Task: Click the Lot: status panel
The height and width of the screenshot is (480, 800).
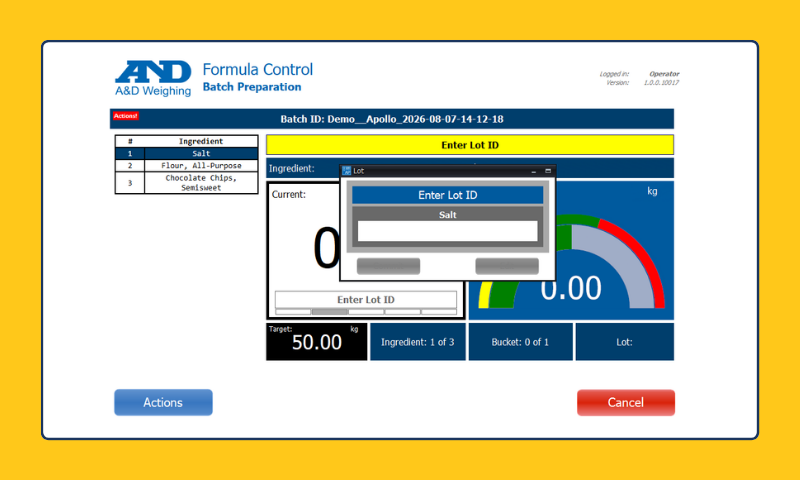Action: (624, 342)
